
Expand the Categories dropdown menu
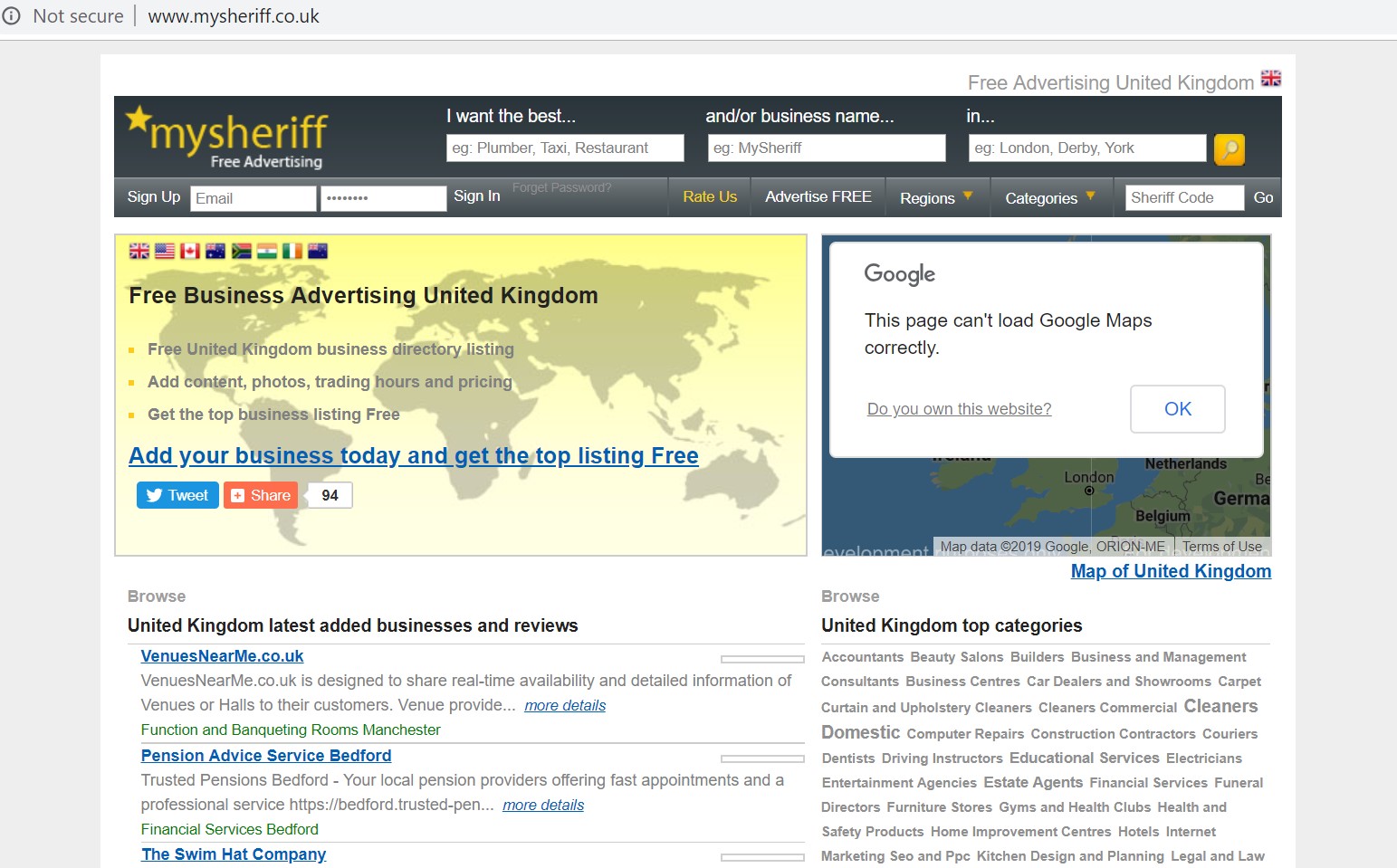pyautogui.click(x=1050, y=197)
